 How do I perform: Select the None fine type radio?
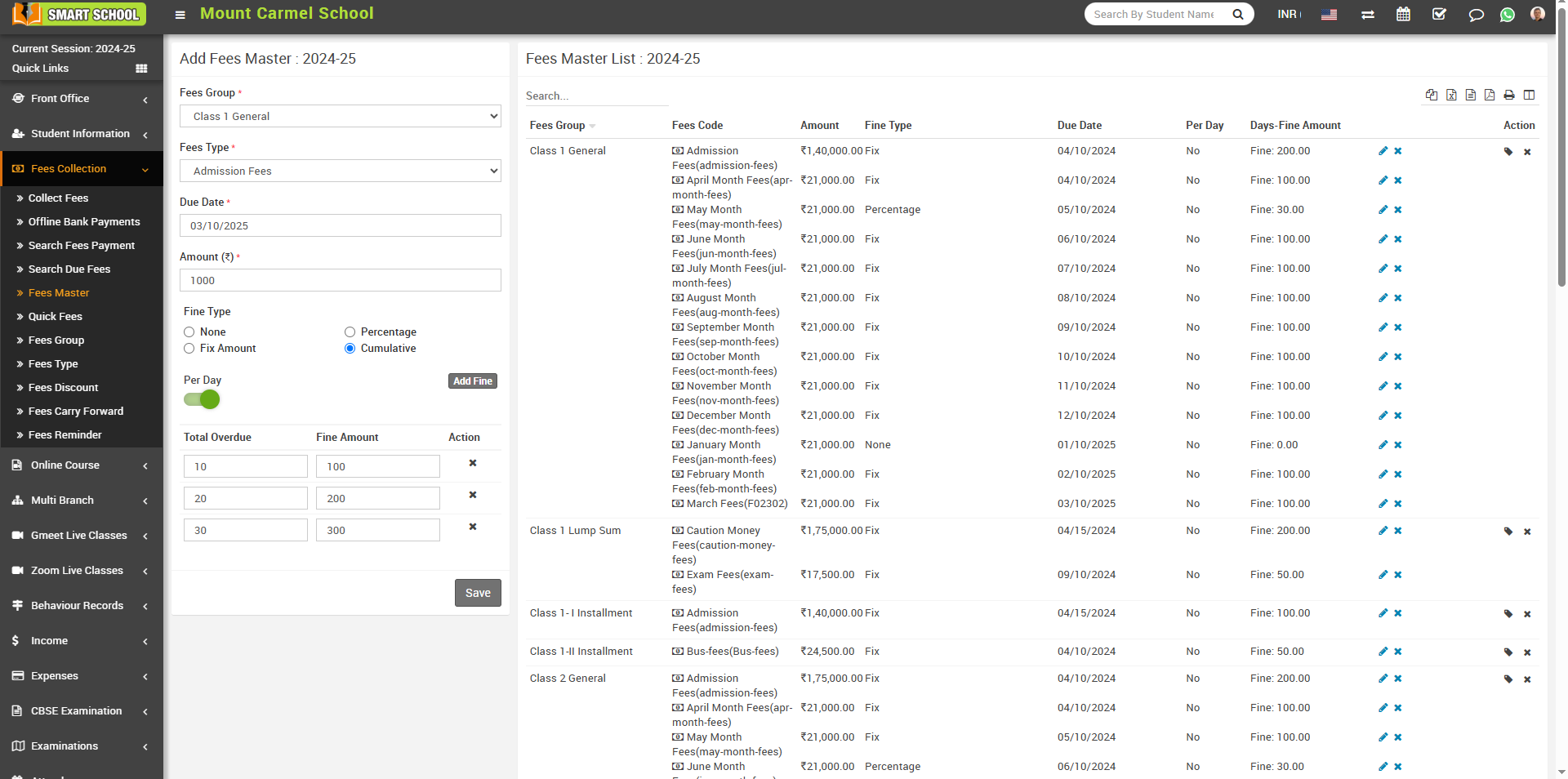(189, 332)
